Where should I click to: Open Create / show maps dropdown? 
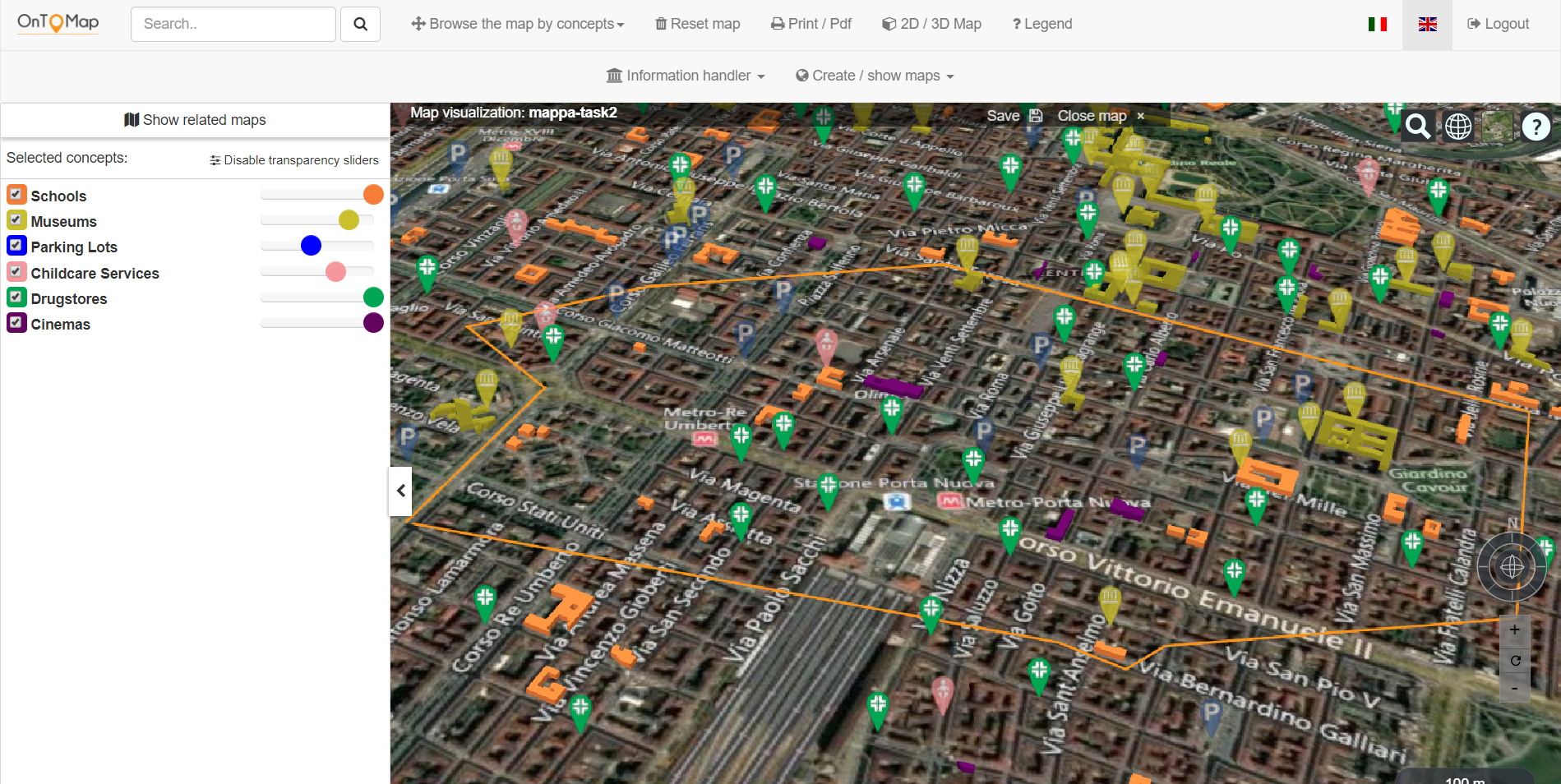click(x=875, y=76)
